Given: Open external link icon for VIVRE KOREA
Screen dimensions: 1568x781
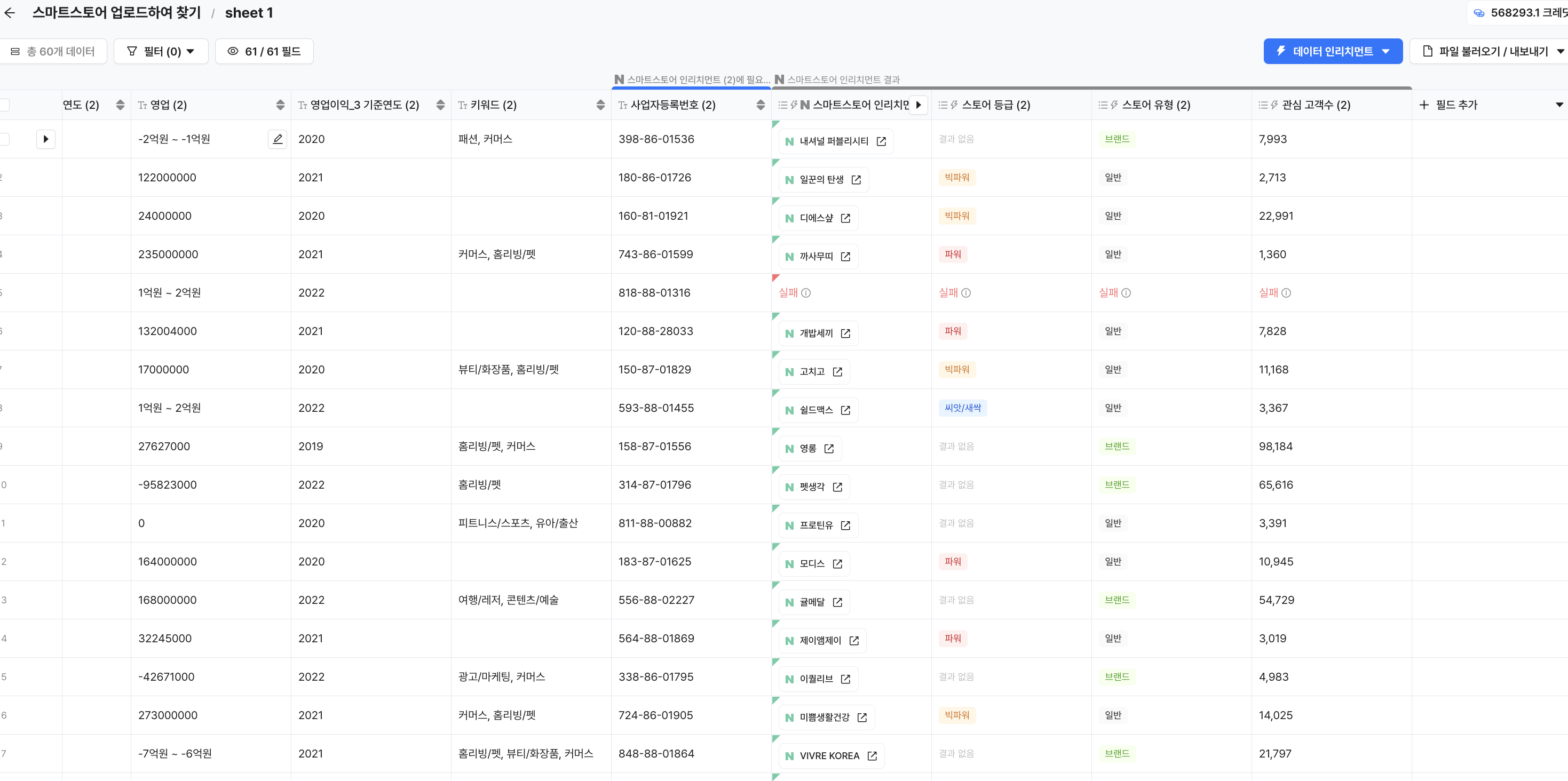Looking at the screenshot, I should (x=872, y=755).
